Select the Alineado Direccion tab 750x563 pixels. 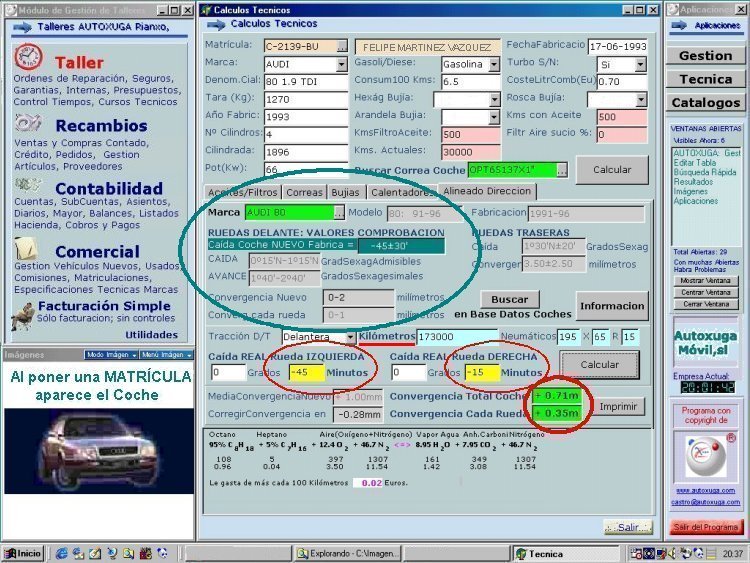tap(487, 191)
